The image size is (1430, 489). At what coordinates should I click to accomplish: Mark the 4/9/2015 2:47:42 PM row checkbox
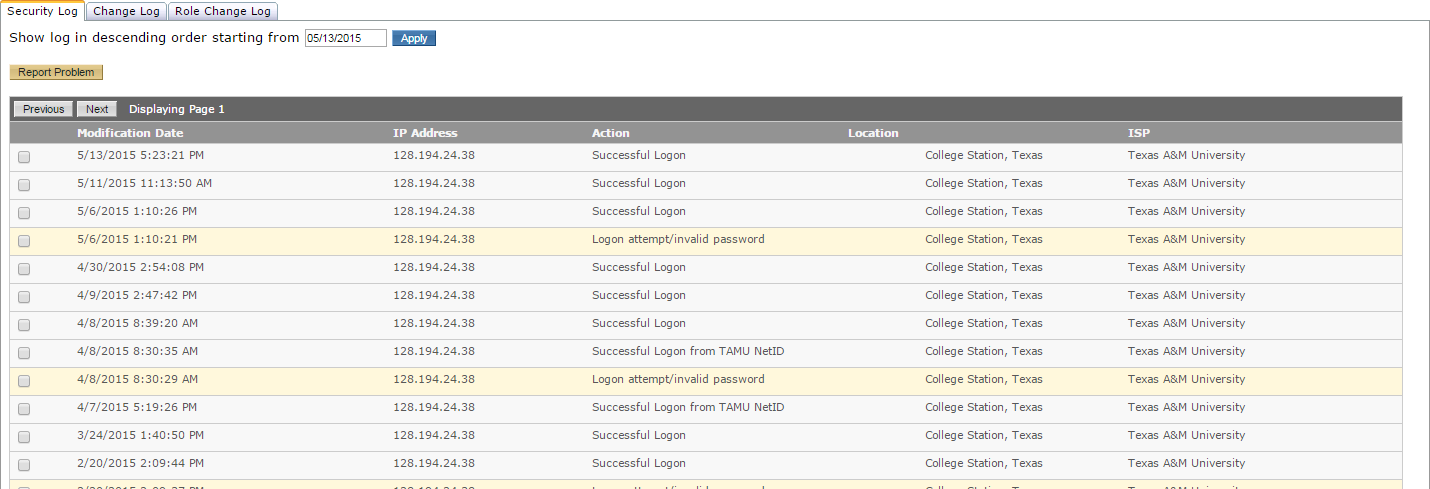[24, 297]
